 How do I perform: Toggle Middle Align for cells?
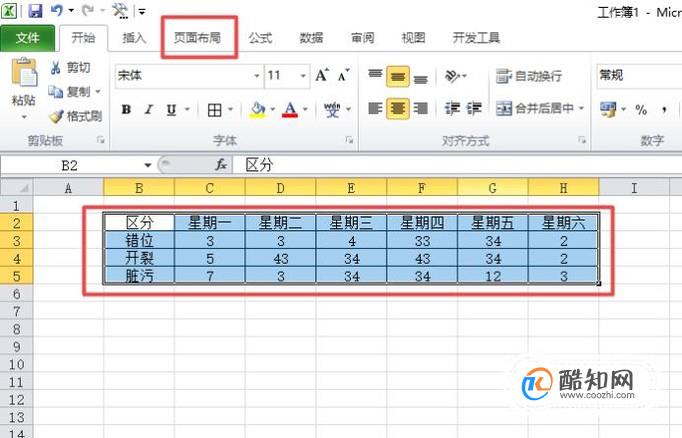398,77
